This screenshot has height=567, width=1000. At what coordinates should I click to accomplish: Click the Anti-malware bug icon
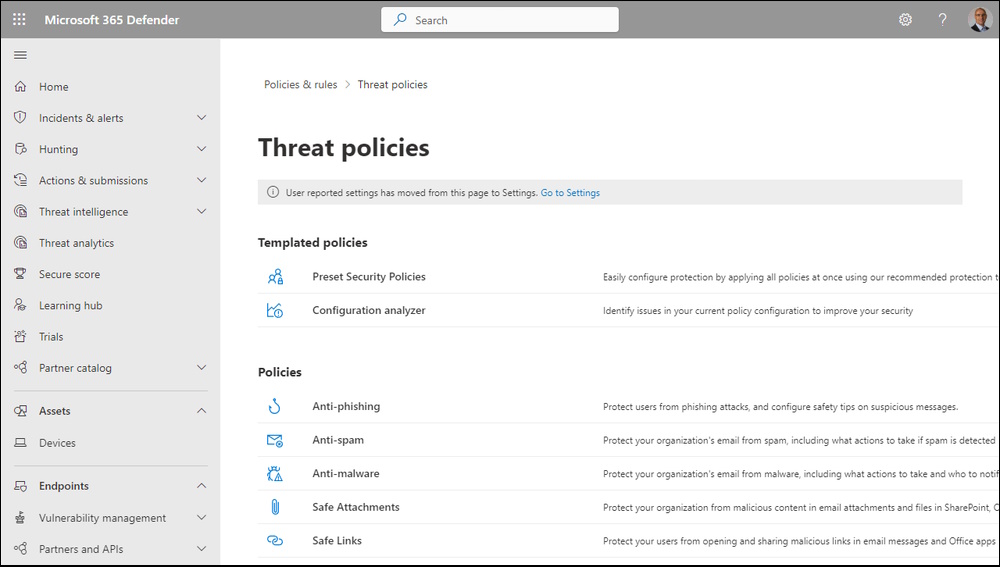[275, 473]
